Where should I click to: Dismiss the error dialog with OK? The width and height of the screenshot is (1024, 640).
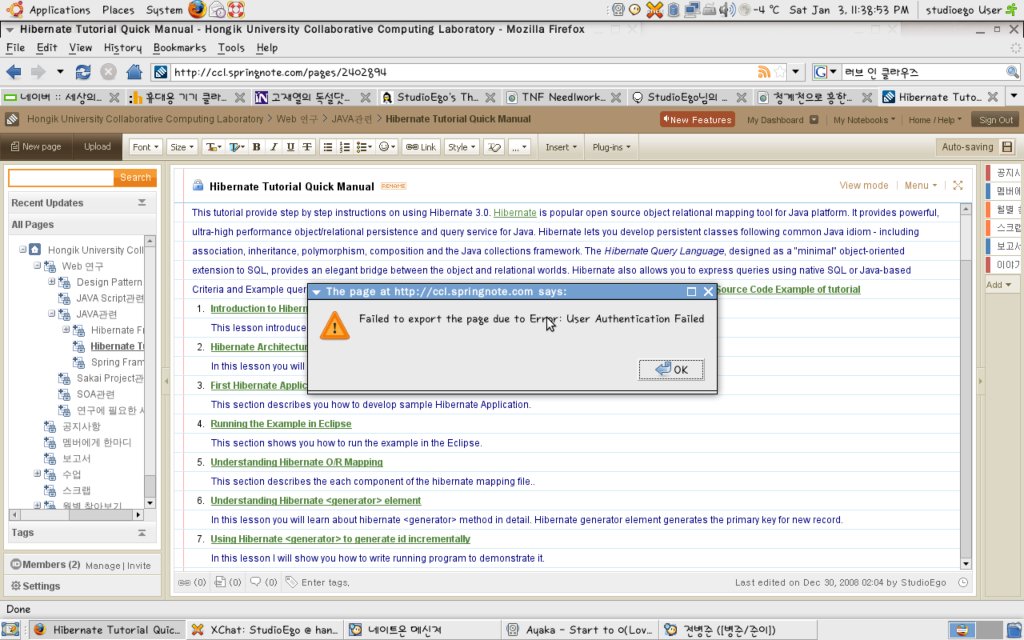671,370
